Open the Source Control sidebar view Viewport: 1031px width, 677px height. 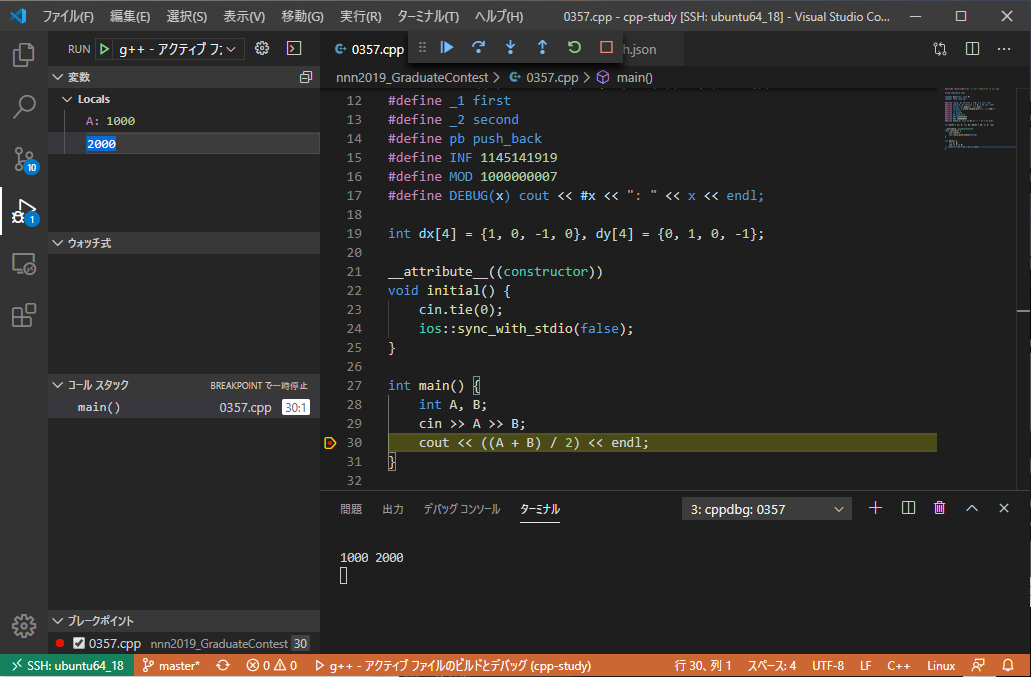tap(24, 159)
